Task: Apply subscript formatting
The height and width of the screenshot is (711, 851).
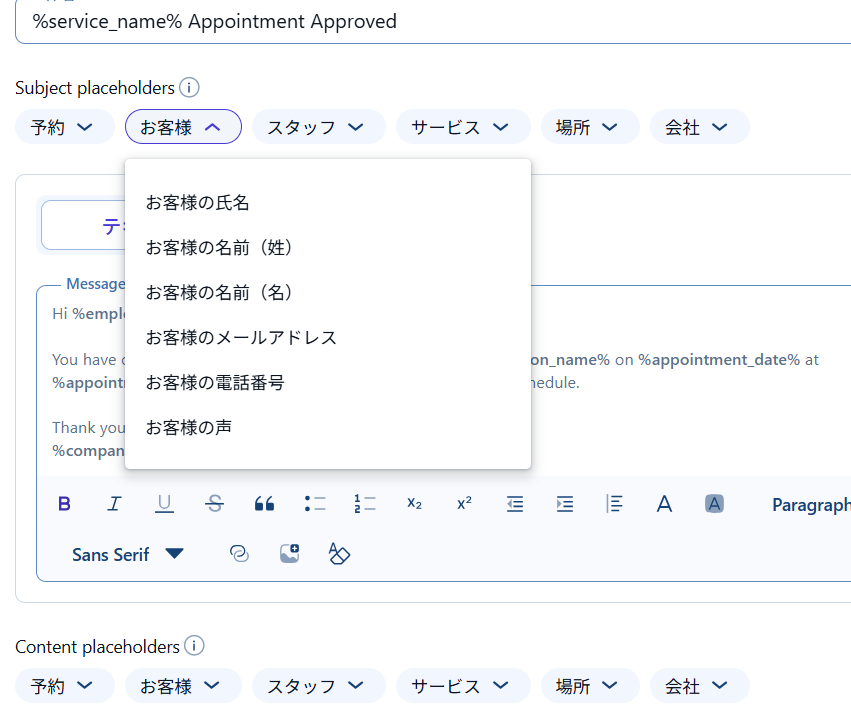Action: tap(414, 504)
